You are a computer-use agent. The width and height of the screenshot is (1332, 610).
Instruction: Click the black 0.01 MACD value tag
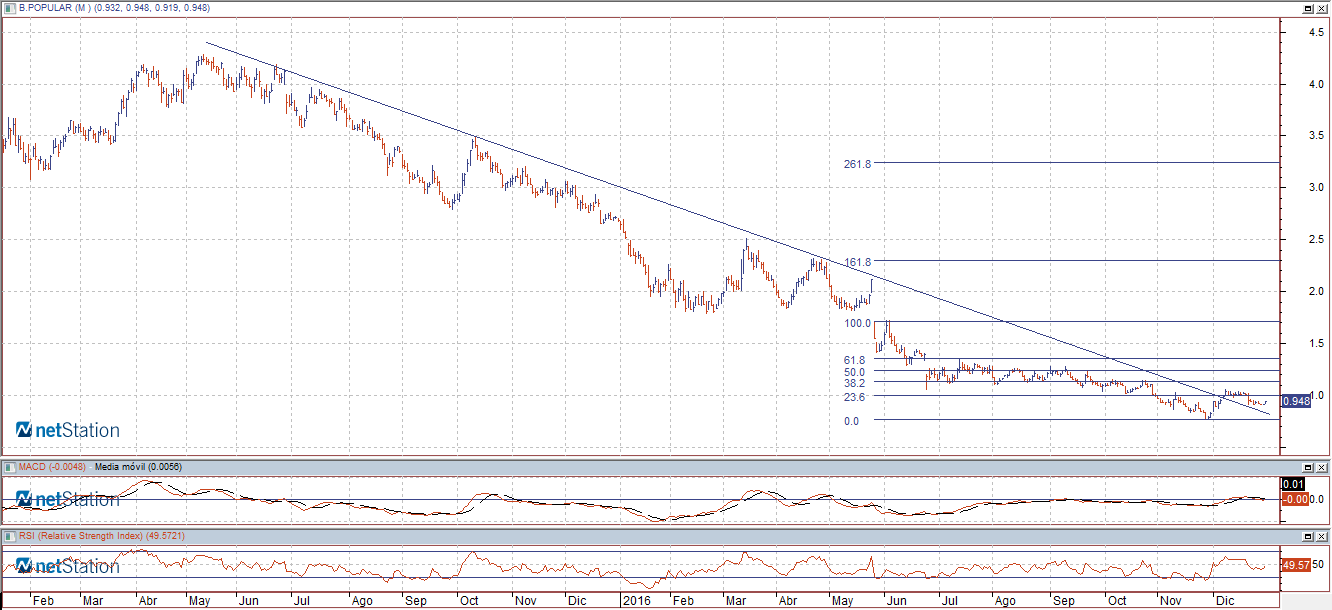[1294, 484]
